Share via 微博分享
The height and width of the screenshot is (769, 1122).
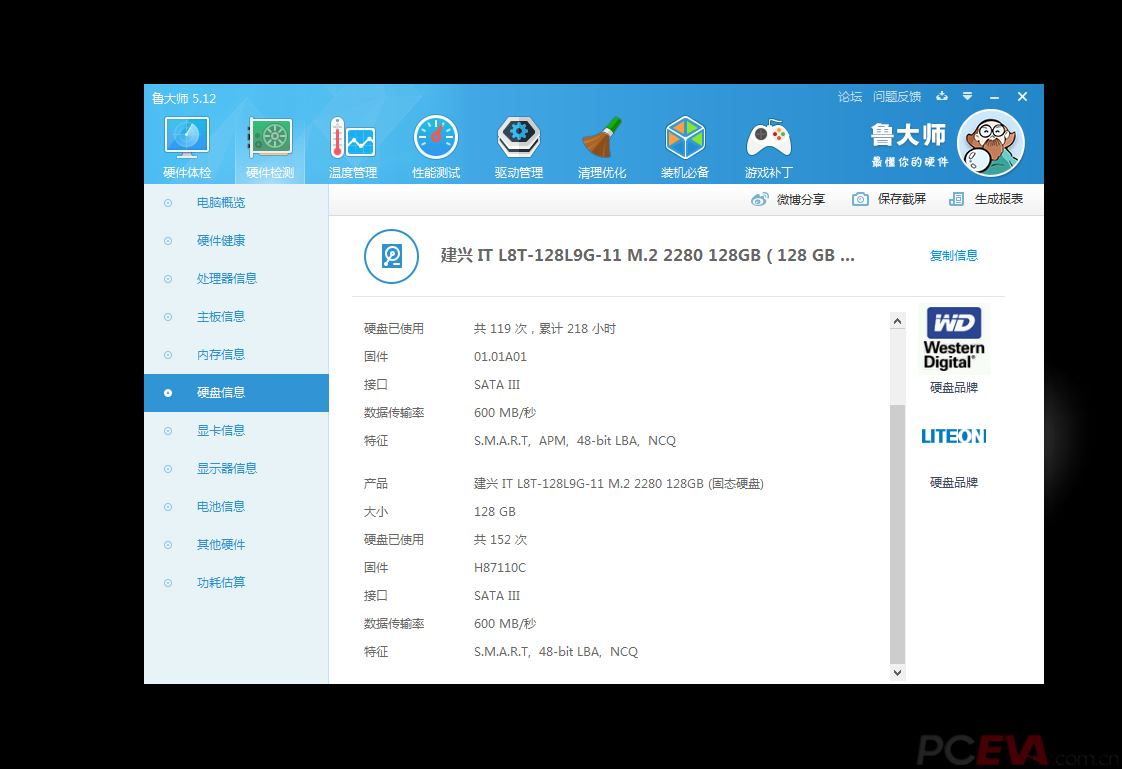788,200
